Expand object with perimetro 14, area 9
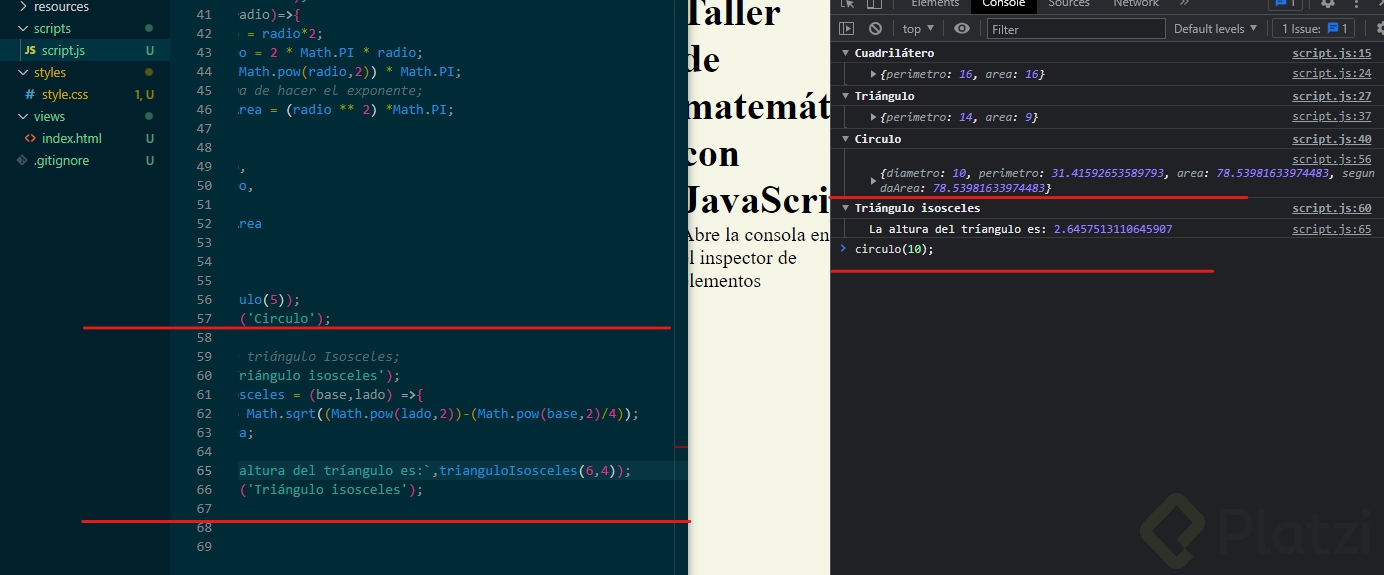This screenshot has height=575, width=1384. pyautogui.click(x=874, y=117)
